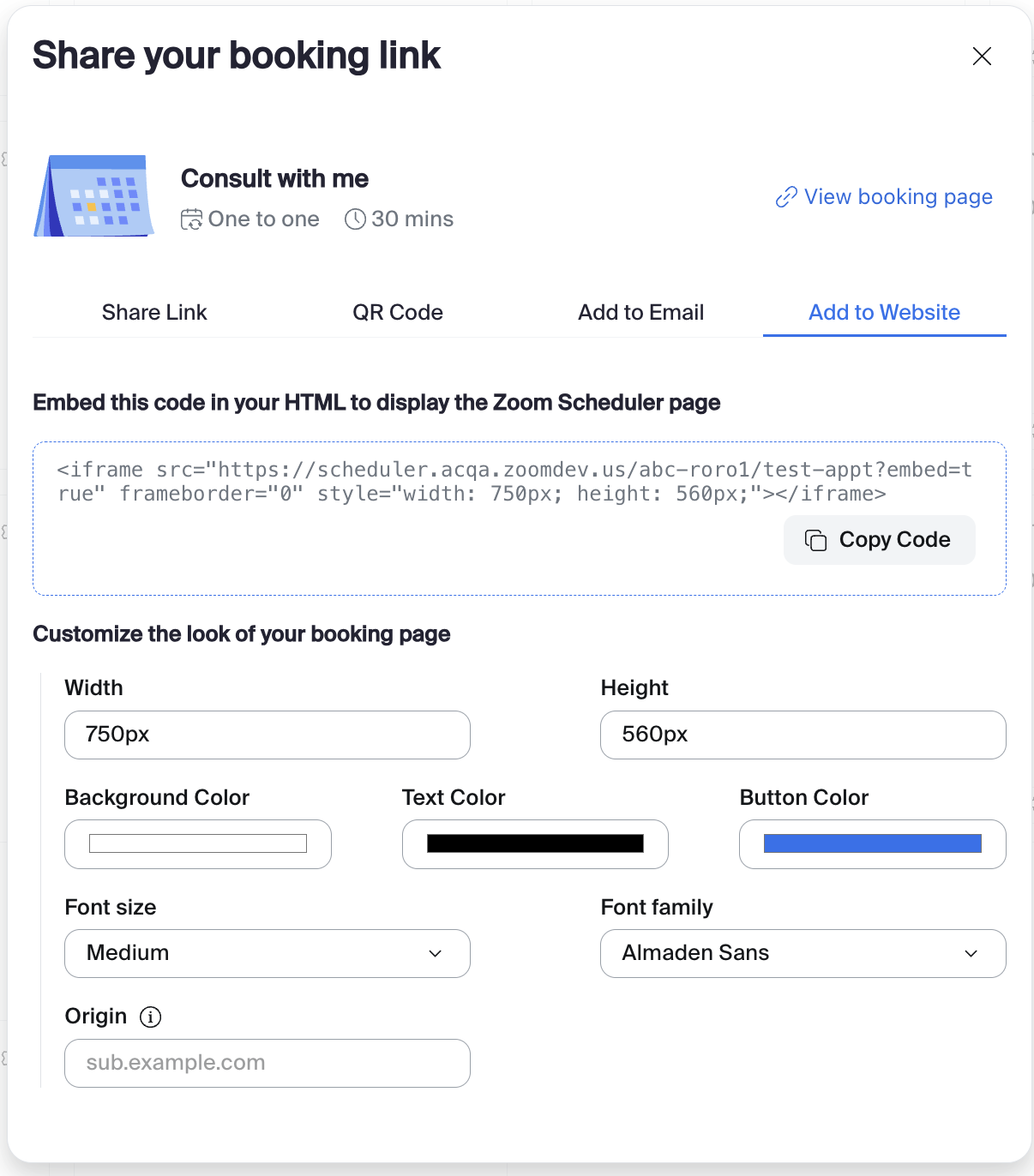The height and width of the screenshot is (1176, 1034).
Task: Select the Add to Website tab
Action: [x=885, y=313]
